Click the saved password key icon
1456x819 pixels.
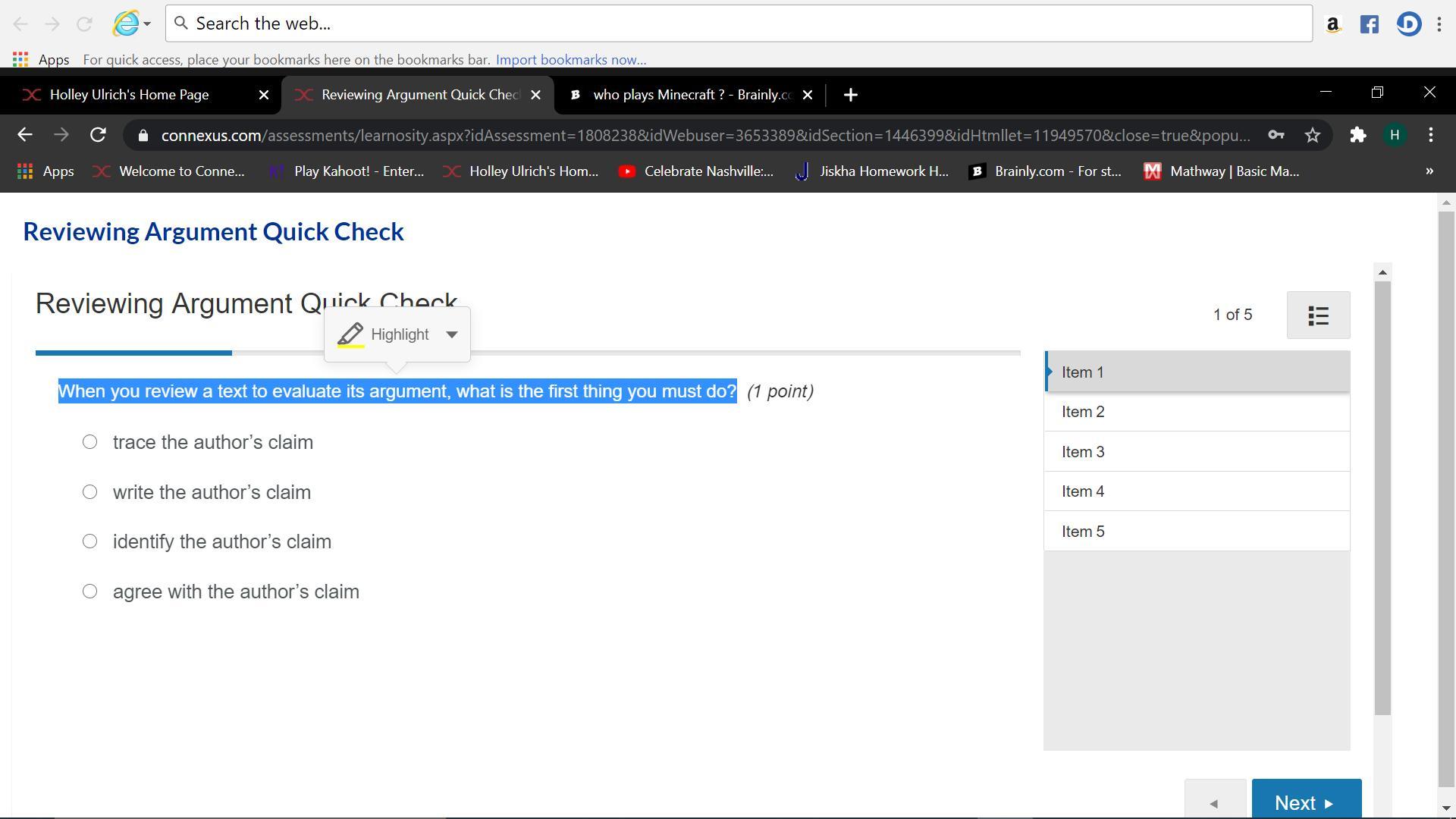click(1276, 136)
